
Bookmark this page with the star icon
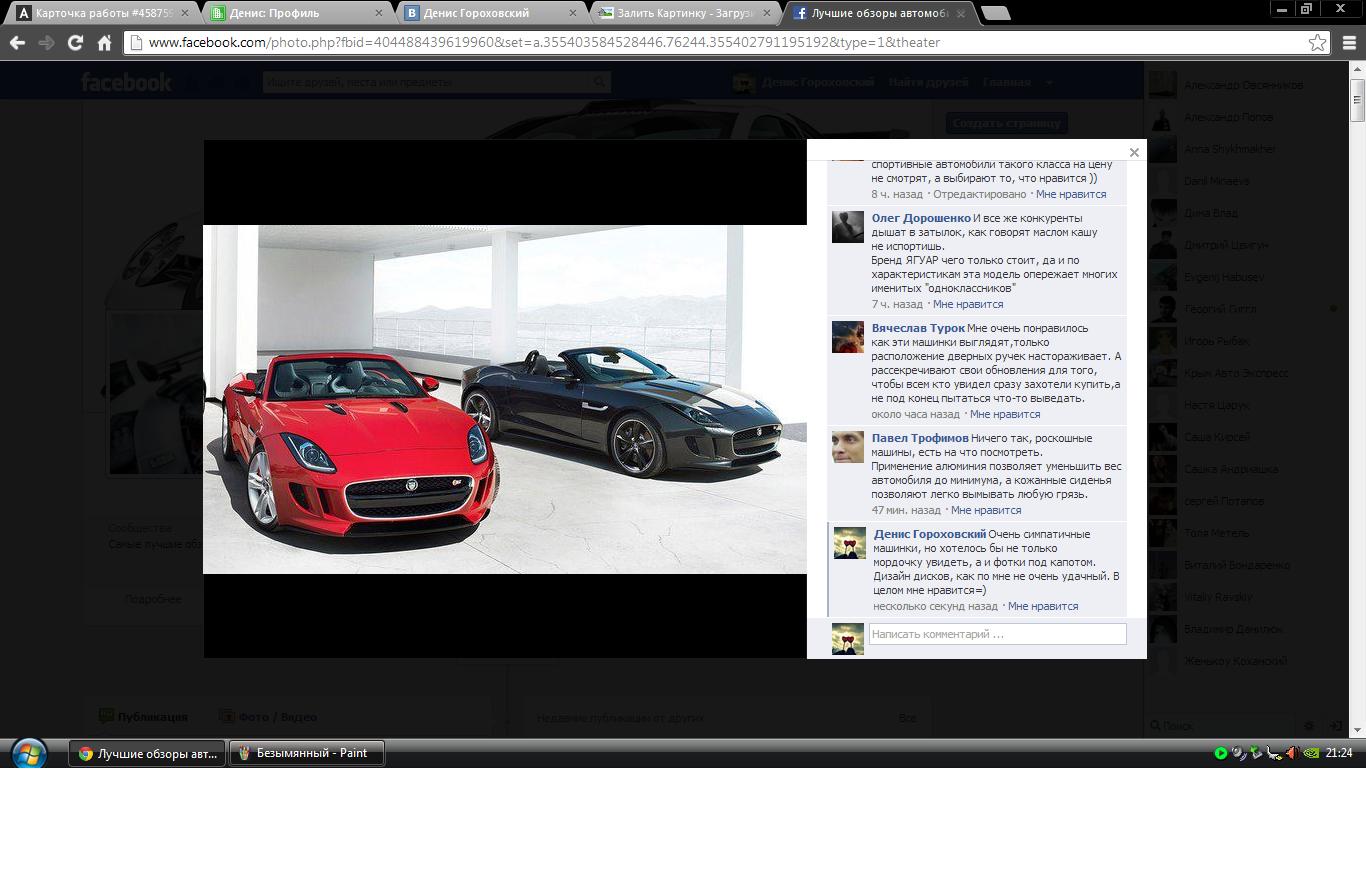click(x=1318, y=43)
